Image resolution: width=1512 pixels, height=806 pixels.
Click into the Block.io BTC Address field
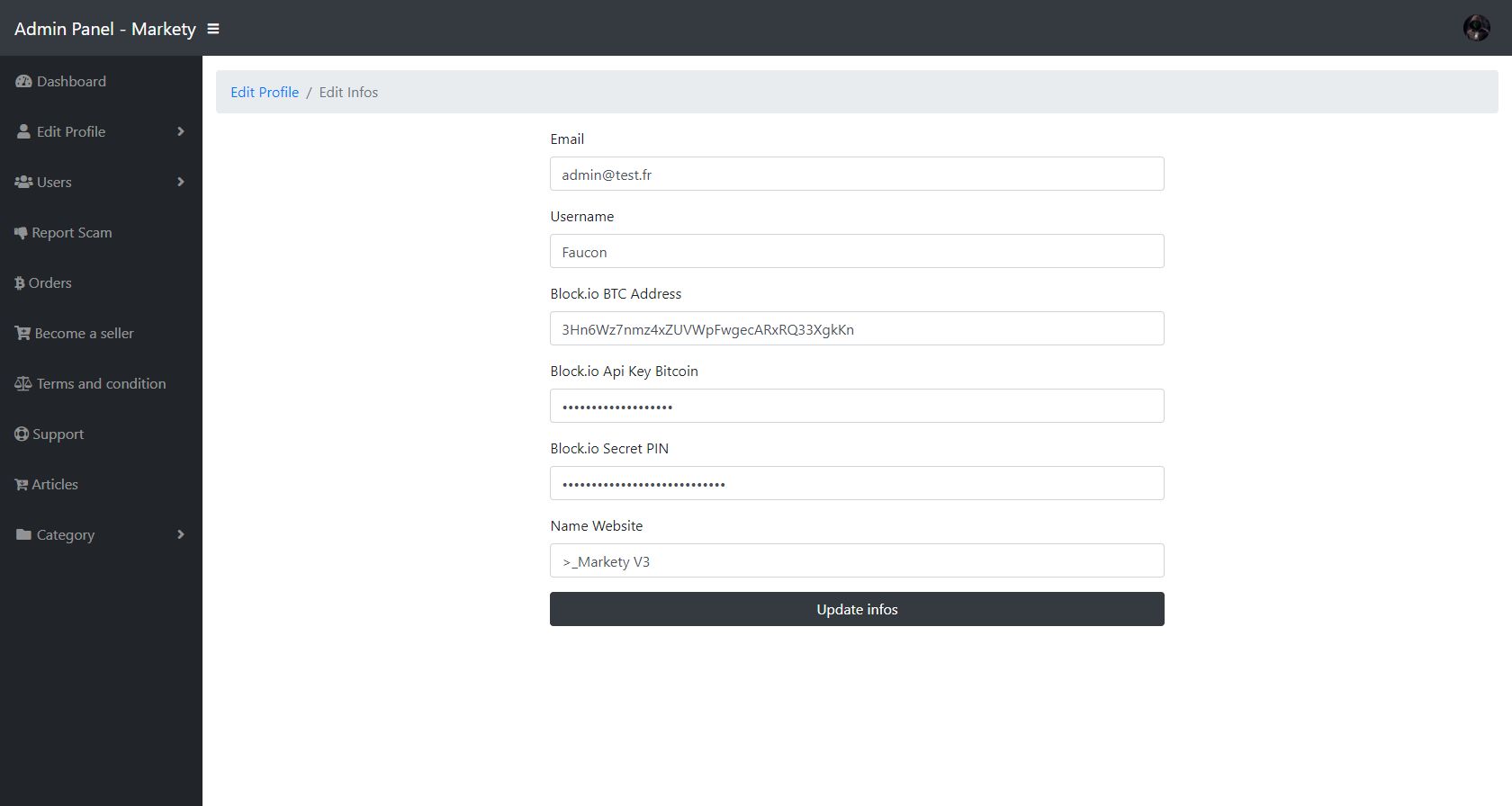[857, 328]
